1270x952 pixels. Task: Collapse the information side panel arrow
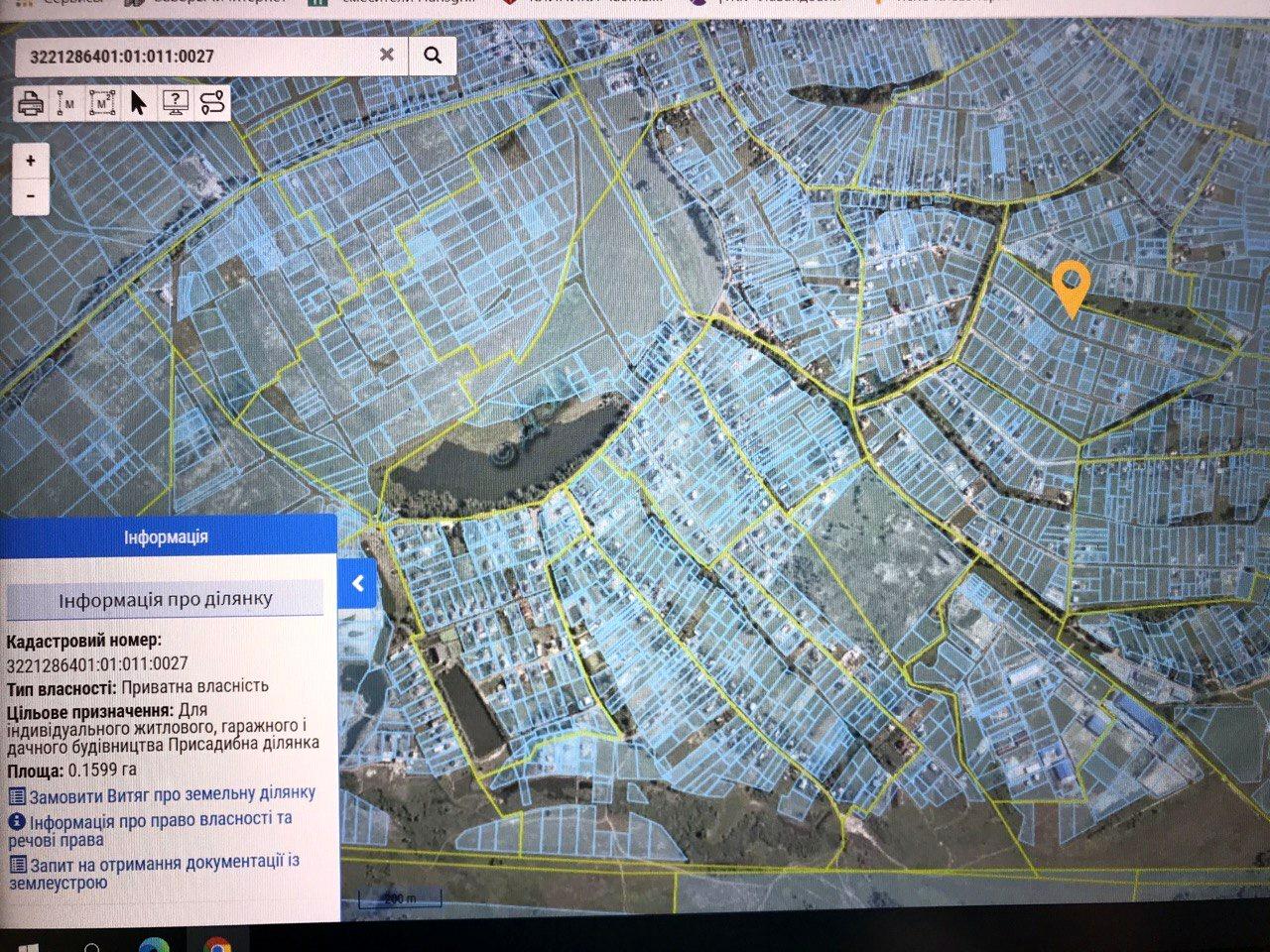pyautogui.click(x=358, y=584)
